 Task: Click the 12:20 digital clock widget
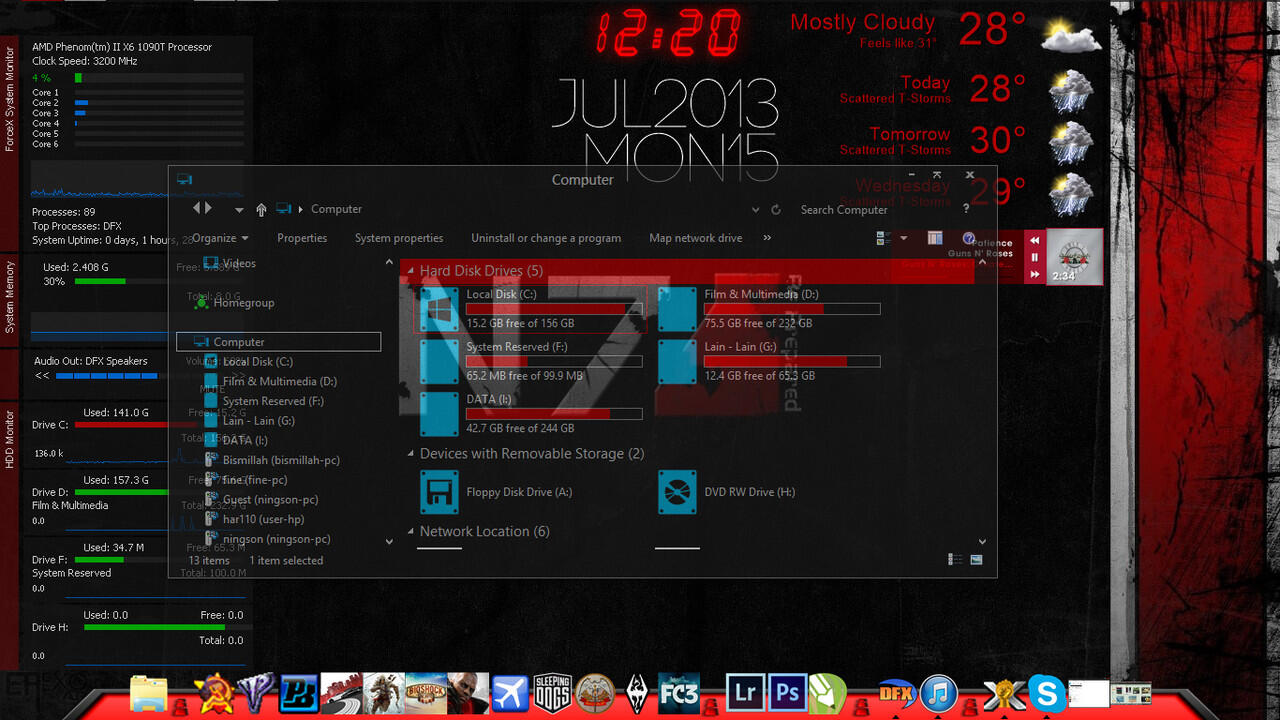[x=668, y=33]
